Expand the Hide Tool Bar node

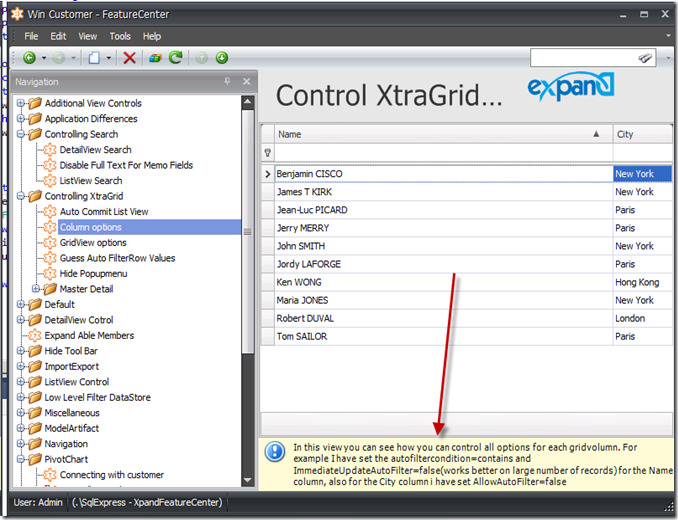(20, 351)
